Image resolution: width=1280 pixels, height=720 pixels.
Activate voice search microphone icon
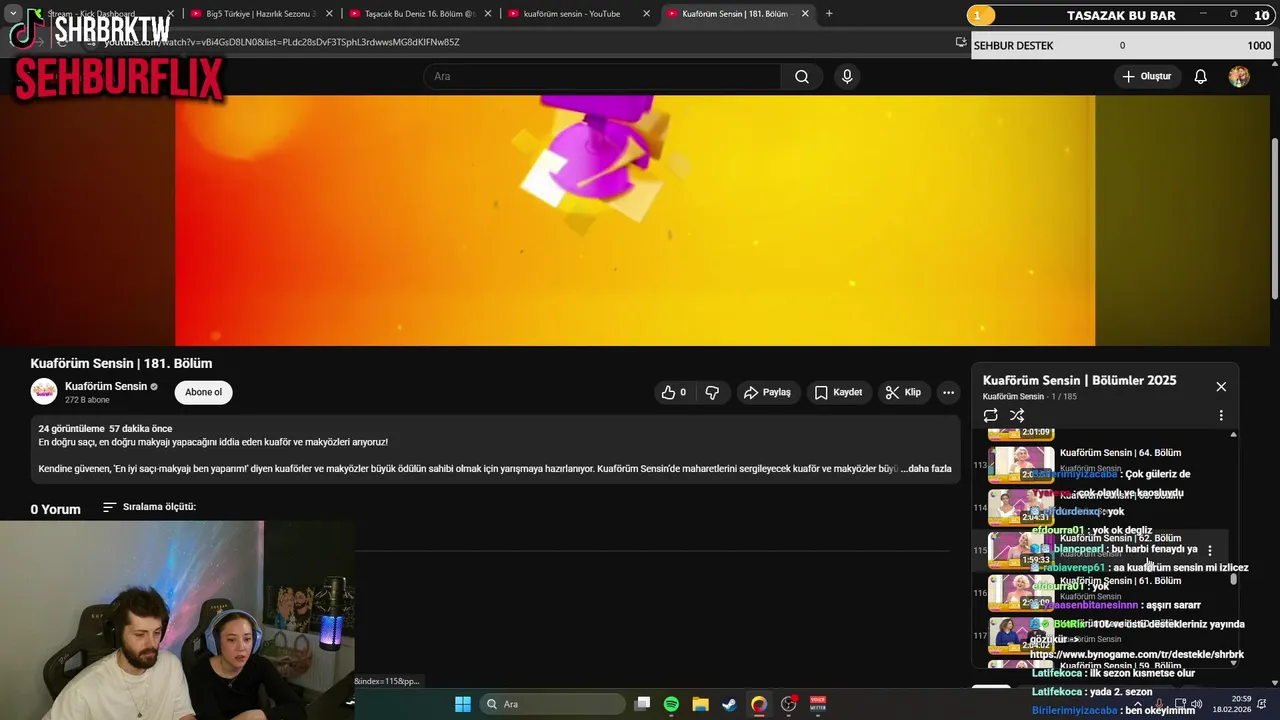847,77
